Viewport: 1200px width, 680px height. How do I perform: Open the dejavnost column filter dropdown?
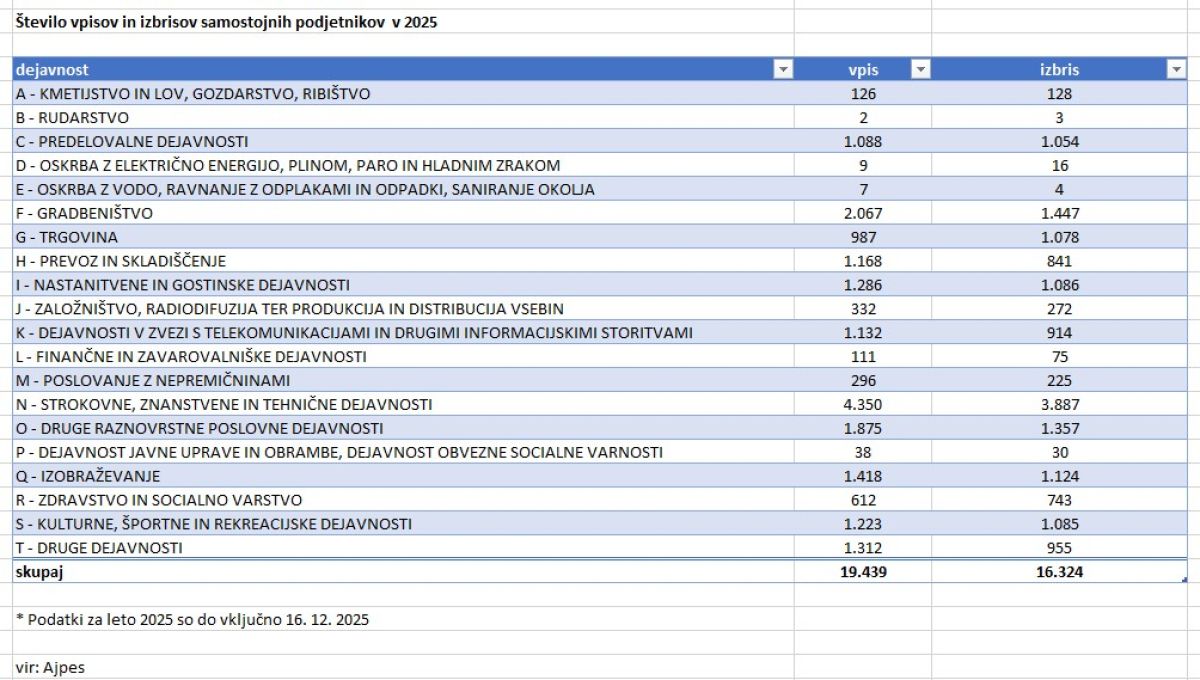coord(783,70)
